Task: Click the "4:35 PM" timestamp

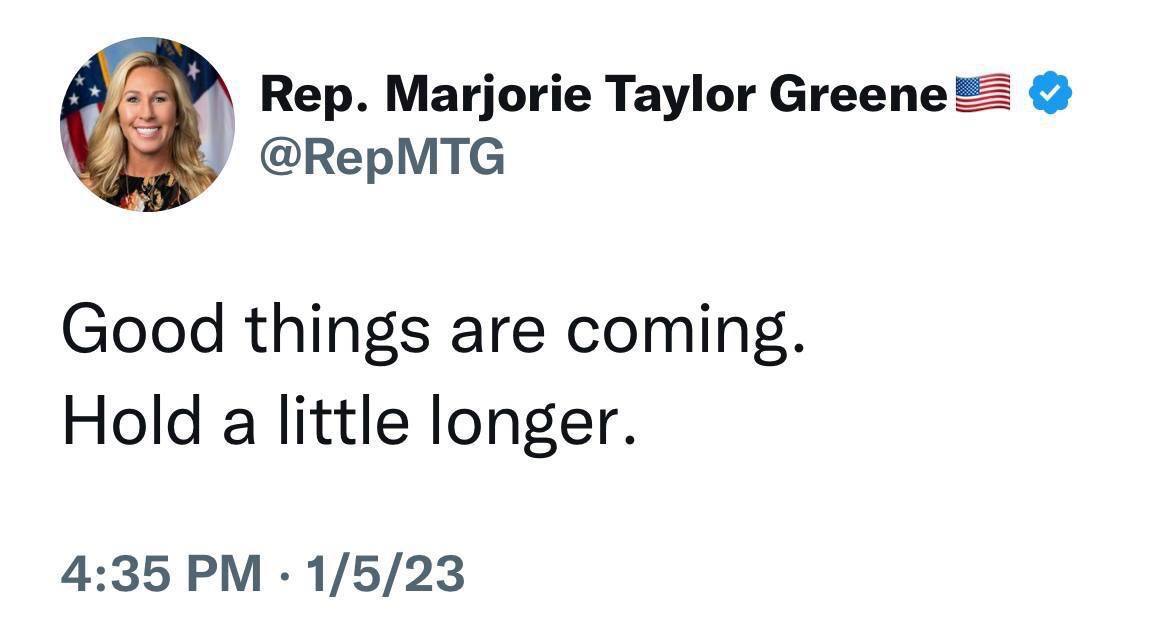Action: pos(160,574)
